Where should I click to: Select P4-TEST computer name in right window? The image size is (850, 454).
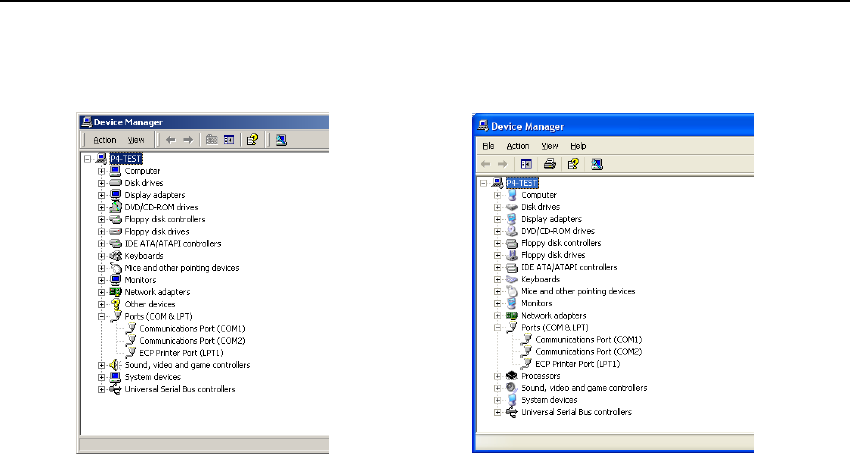point(522,183)
